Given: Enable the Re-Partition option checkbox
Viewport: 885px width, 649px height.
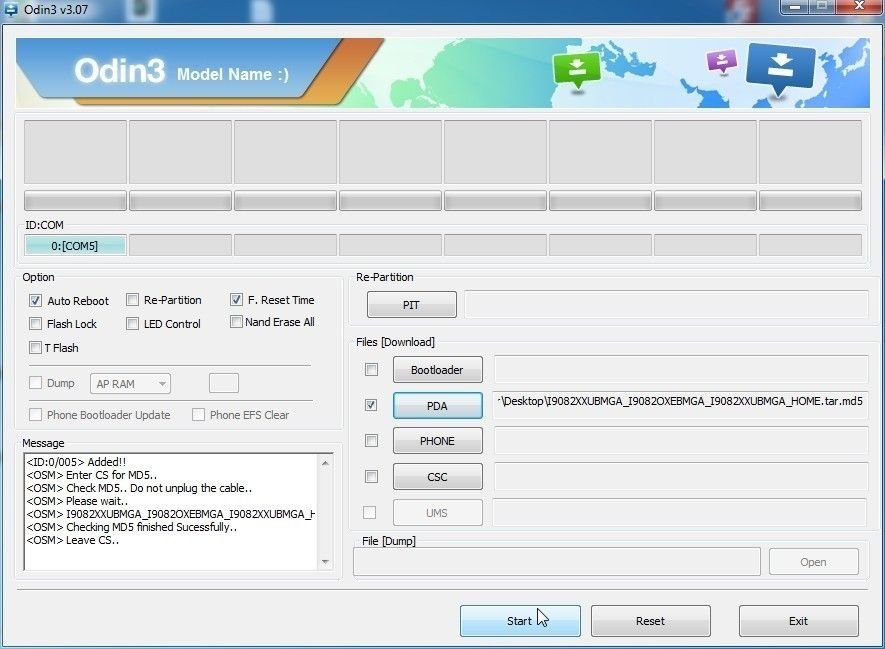Looking at the screenshot, I should pyautogui.click(x=132, y=300).
